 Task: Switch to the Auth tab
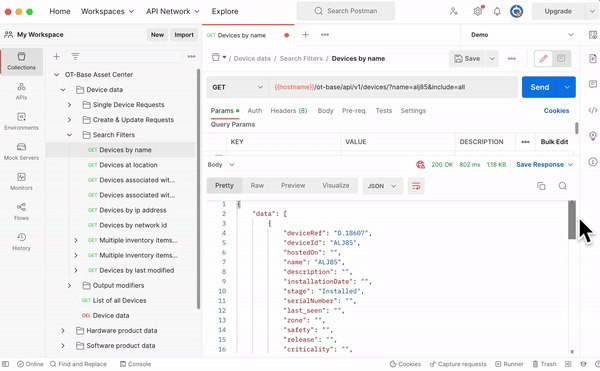coord(255,111)
